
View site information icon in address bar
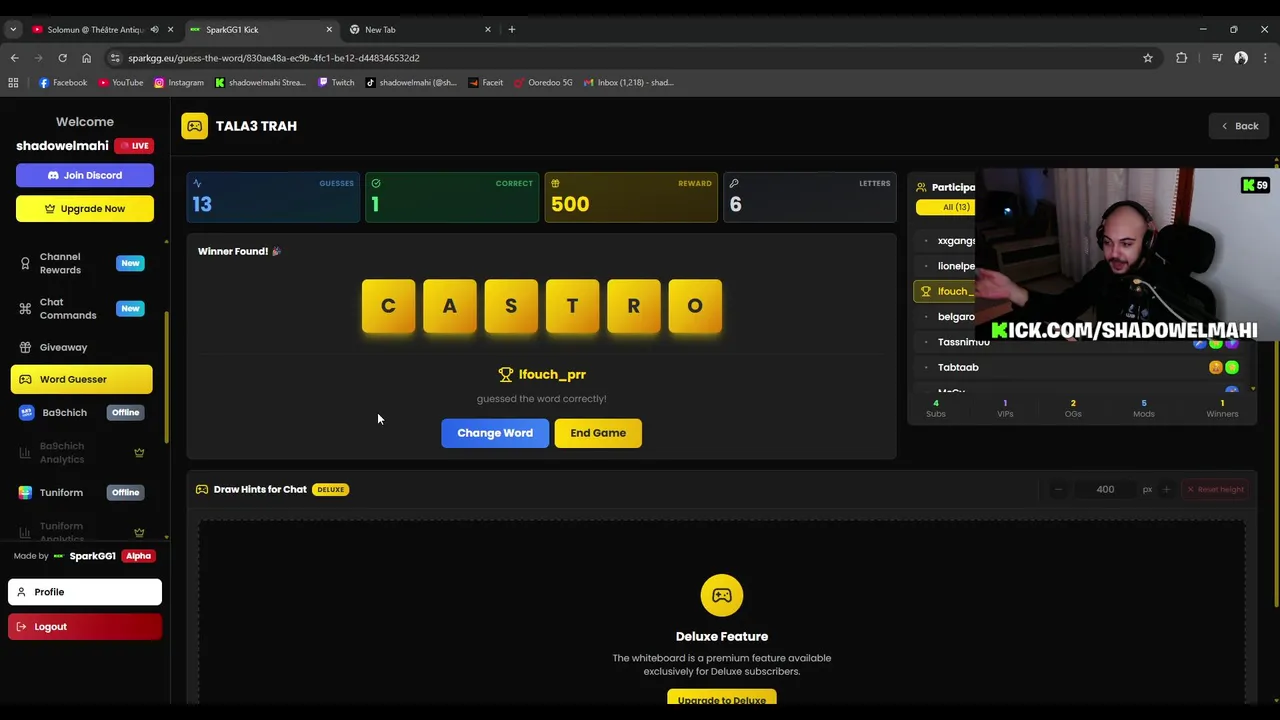click(x=115, y=58)
